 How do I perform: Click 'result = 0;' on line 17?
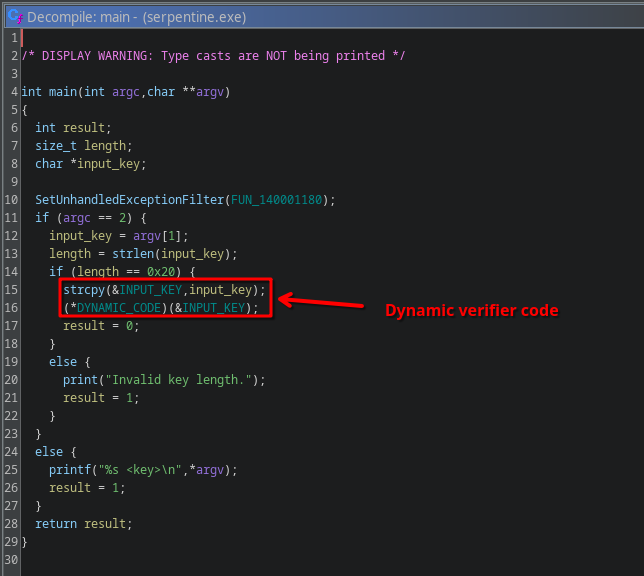[x=101, y=326]
